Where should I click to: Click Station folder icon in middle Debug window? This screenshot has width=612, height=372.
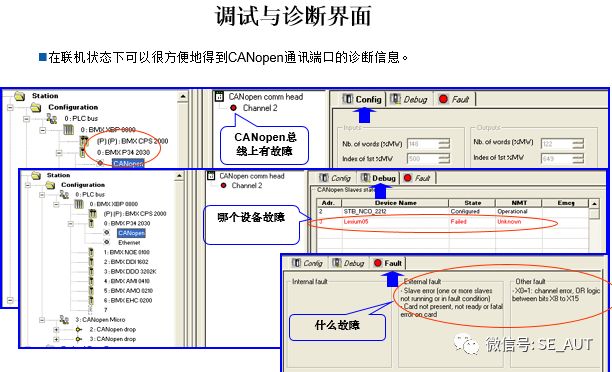point(36,175)
